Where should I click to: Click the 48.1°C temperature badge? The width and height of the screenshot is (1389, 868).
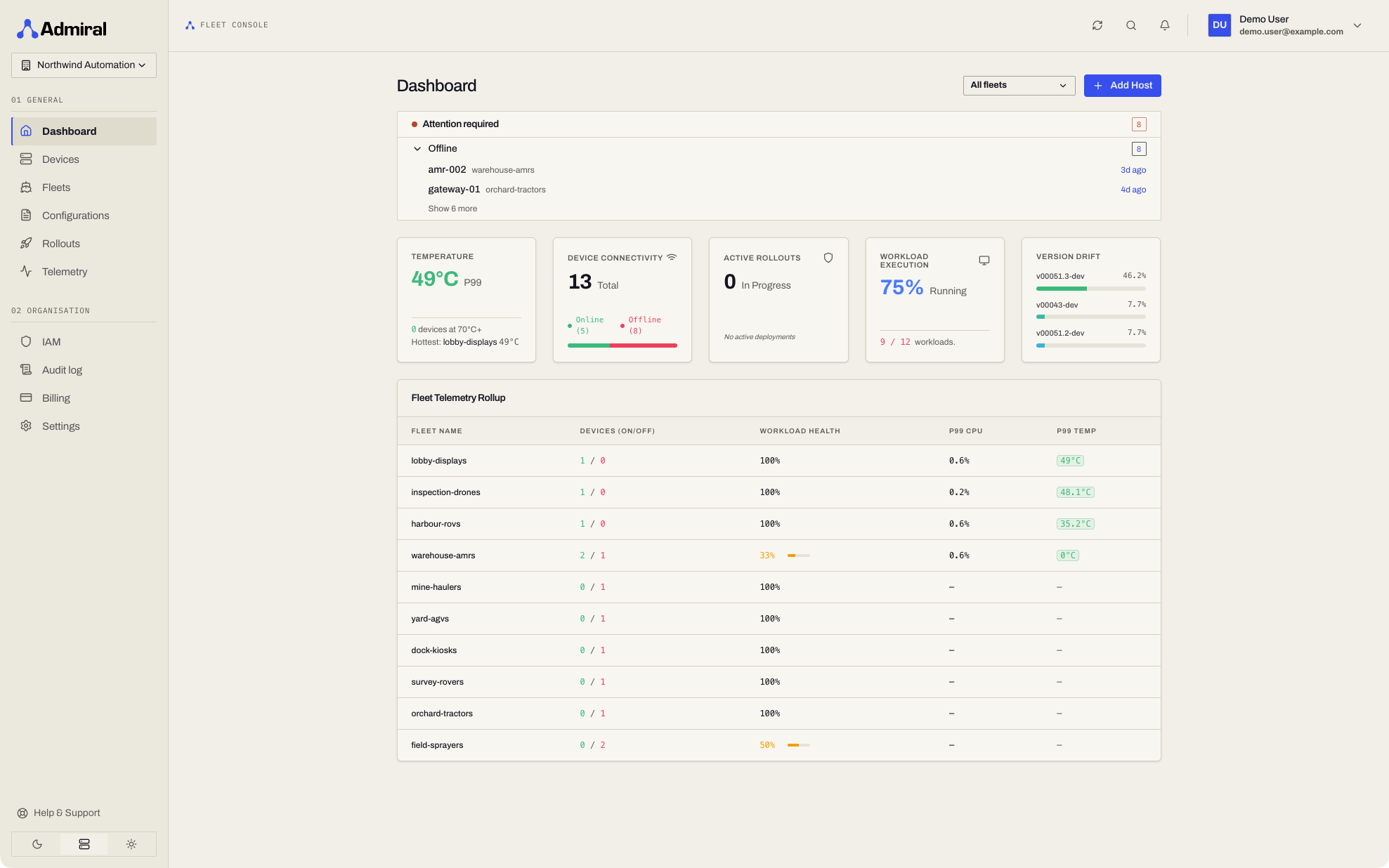[x=1075, y=492]
